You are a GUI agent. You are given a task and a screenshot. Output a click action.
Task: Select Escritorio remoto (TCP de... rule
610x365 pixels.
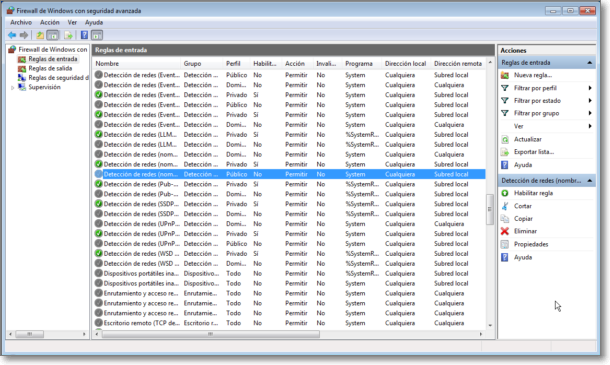(x=289, y=323)
